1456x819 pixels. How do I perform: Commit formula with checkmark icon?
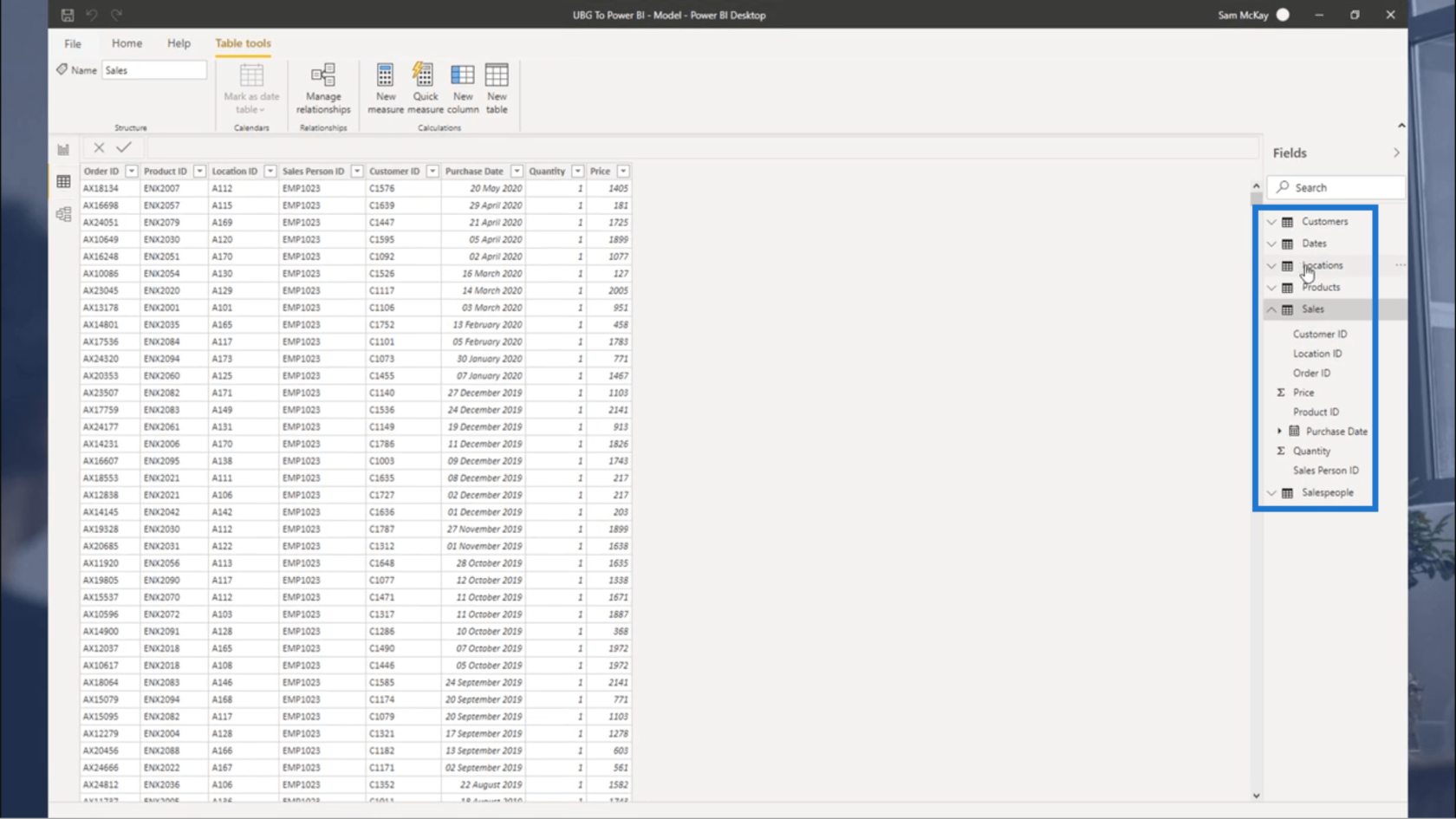point(124,148)
